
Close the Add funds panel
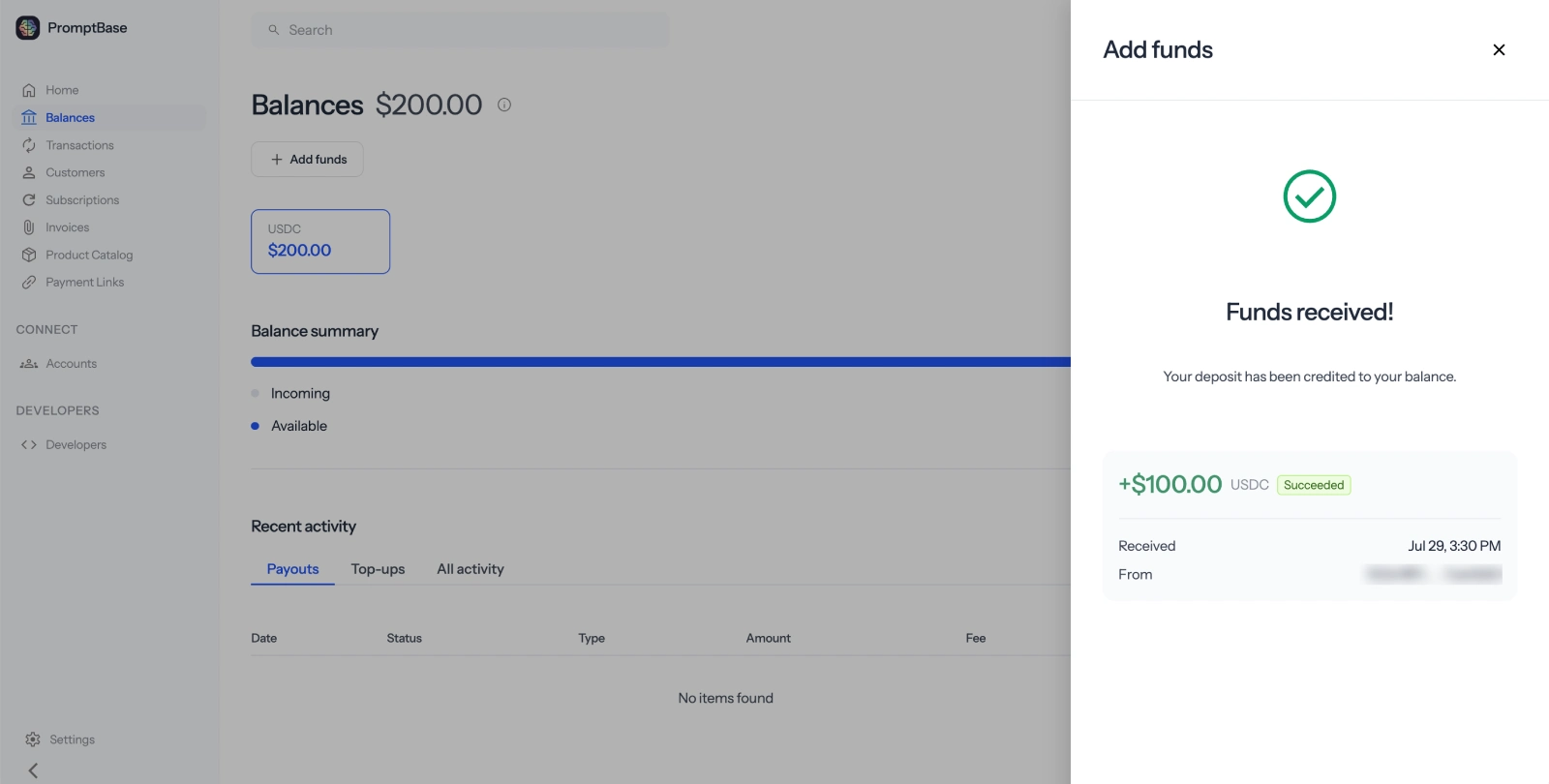[1499, 49]
